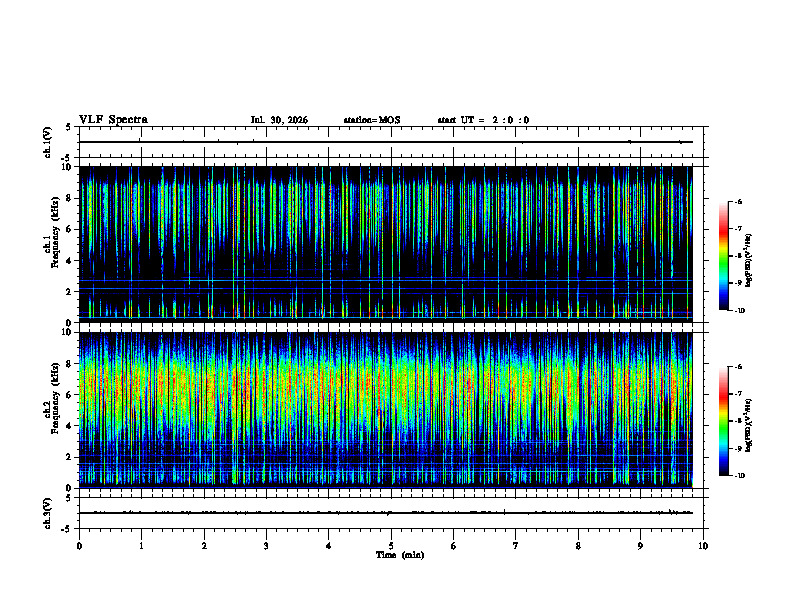Click the "station=MOS" header label
The height and width of the screenshot is (612, 792).
click(372, 120)
